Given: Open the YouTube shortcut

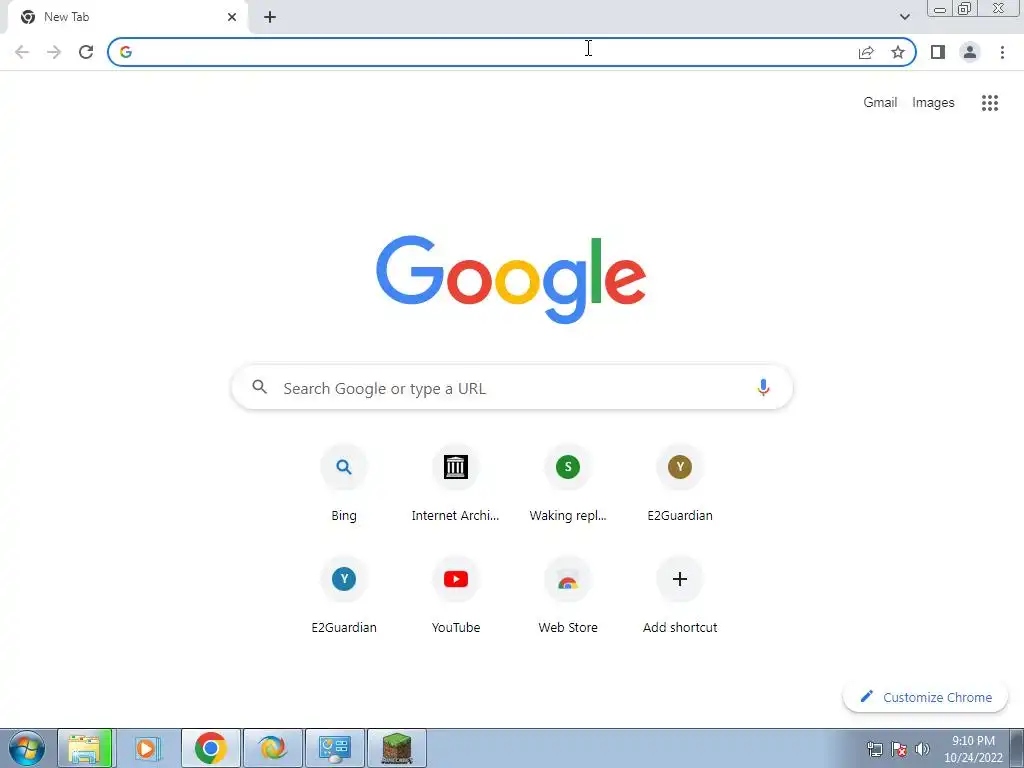Looking at the screenshot, I should click(456, 595).
